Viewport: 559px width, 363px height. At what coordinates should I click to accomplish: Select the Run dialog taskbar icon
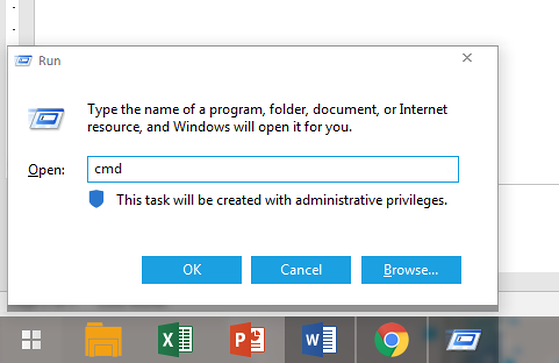(x=463, y=339)
